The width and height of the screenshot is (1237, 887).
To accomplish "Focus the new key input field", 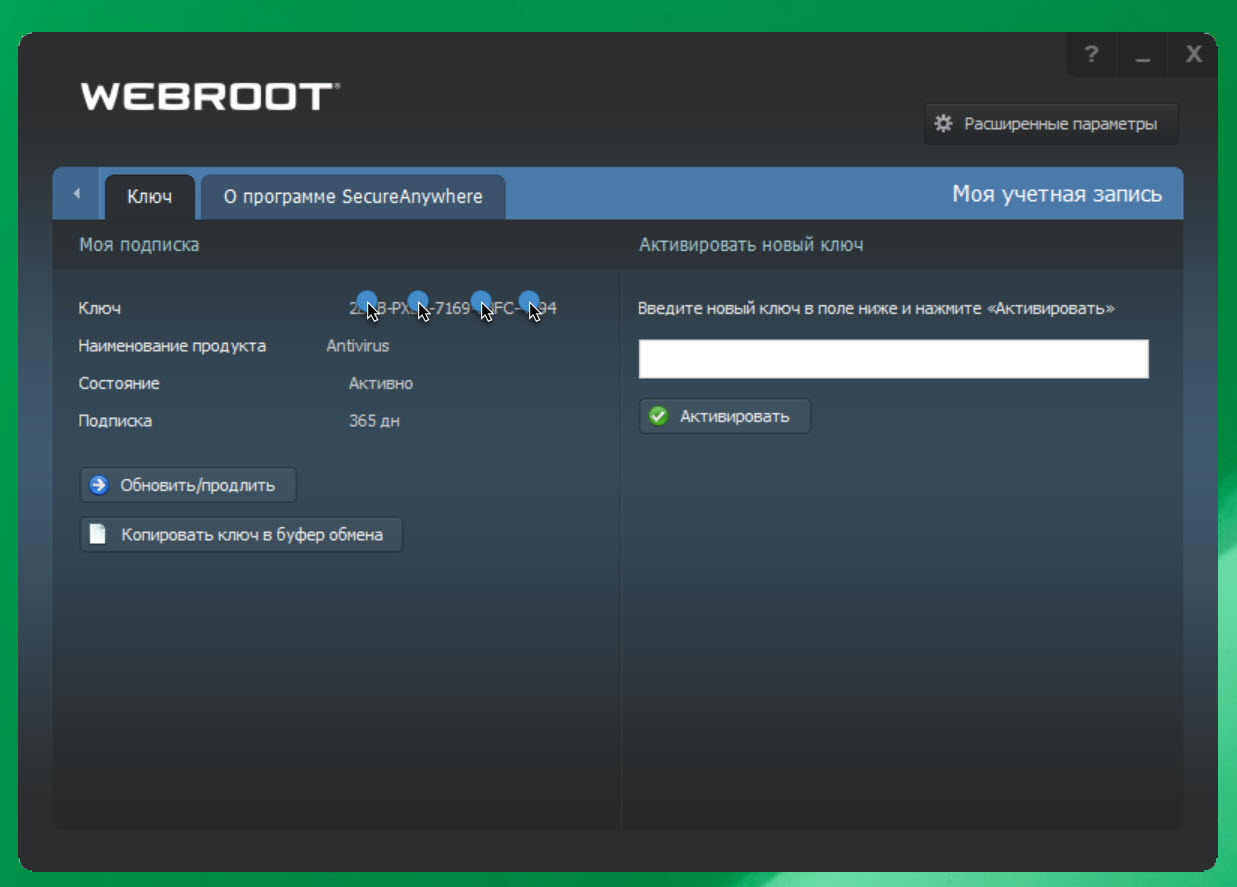I will [893, 359].
